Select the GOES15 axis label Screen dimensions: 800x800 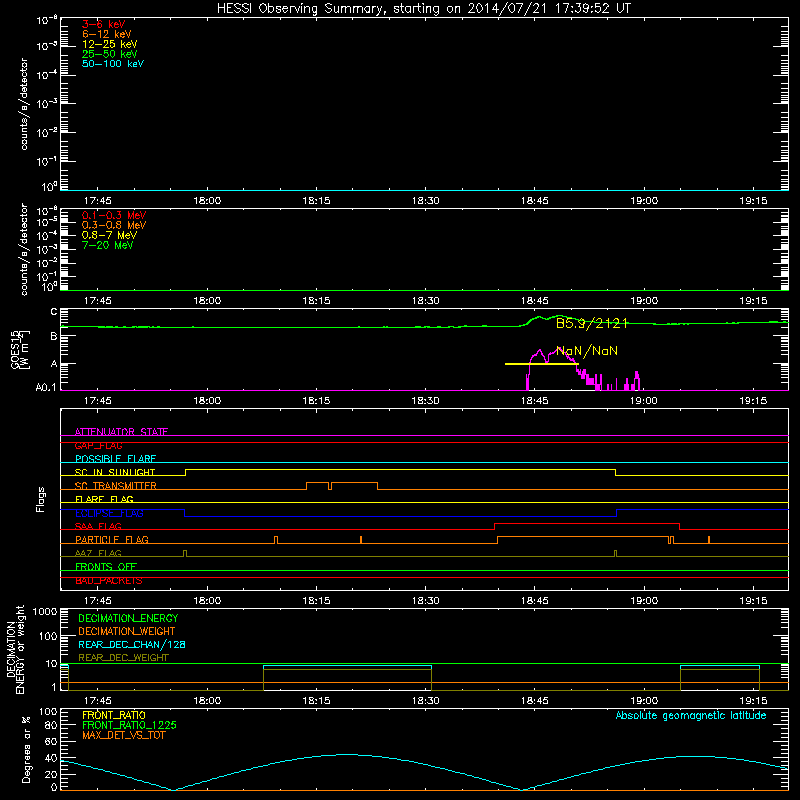(x=15, y=350)
